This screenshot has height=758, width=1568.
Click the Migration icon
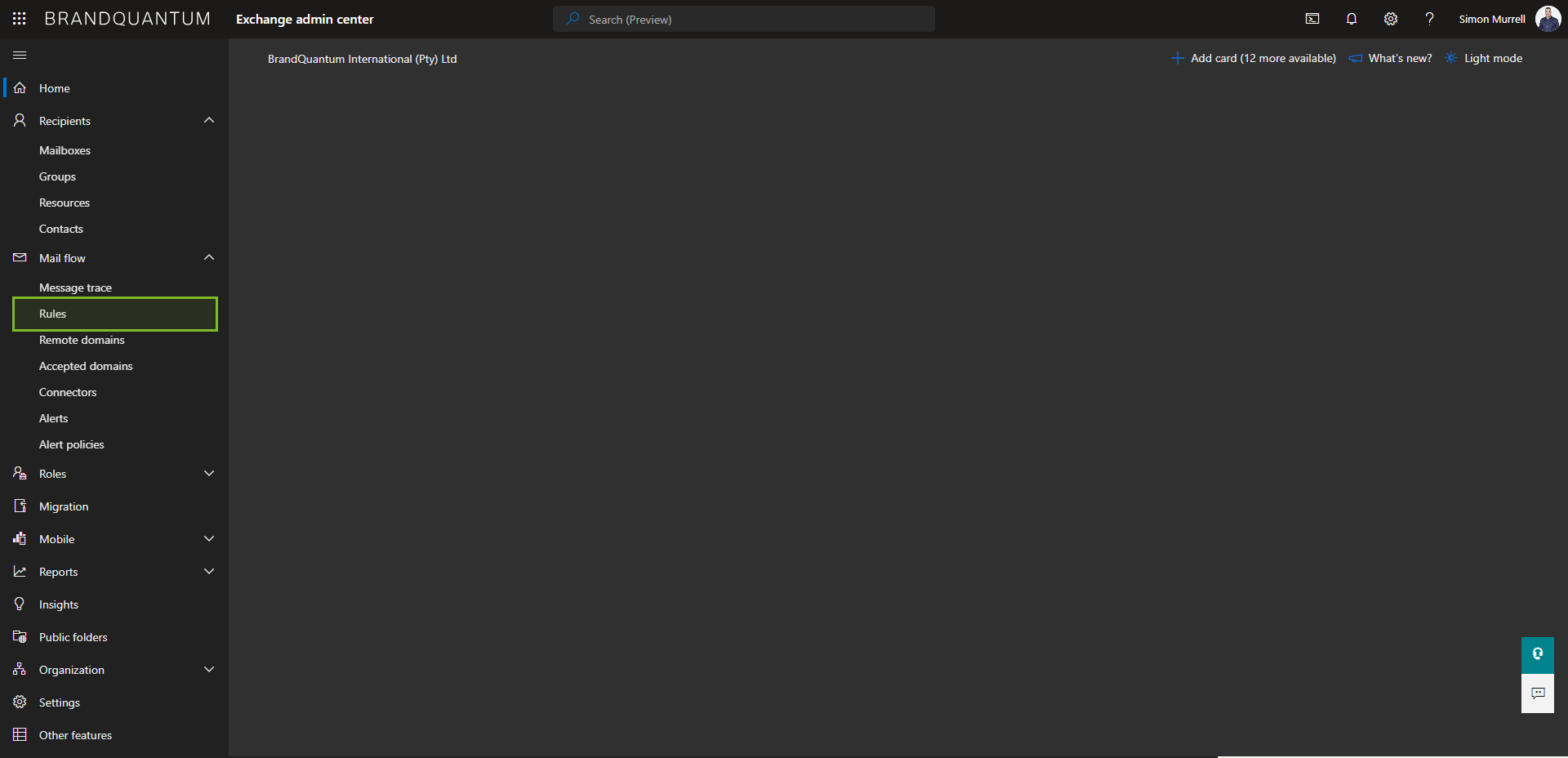click(x=20, y=506)
